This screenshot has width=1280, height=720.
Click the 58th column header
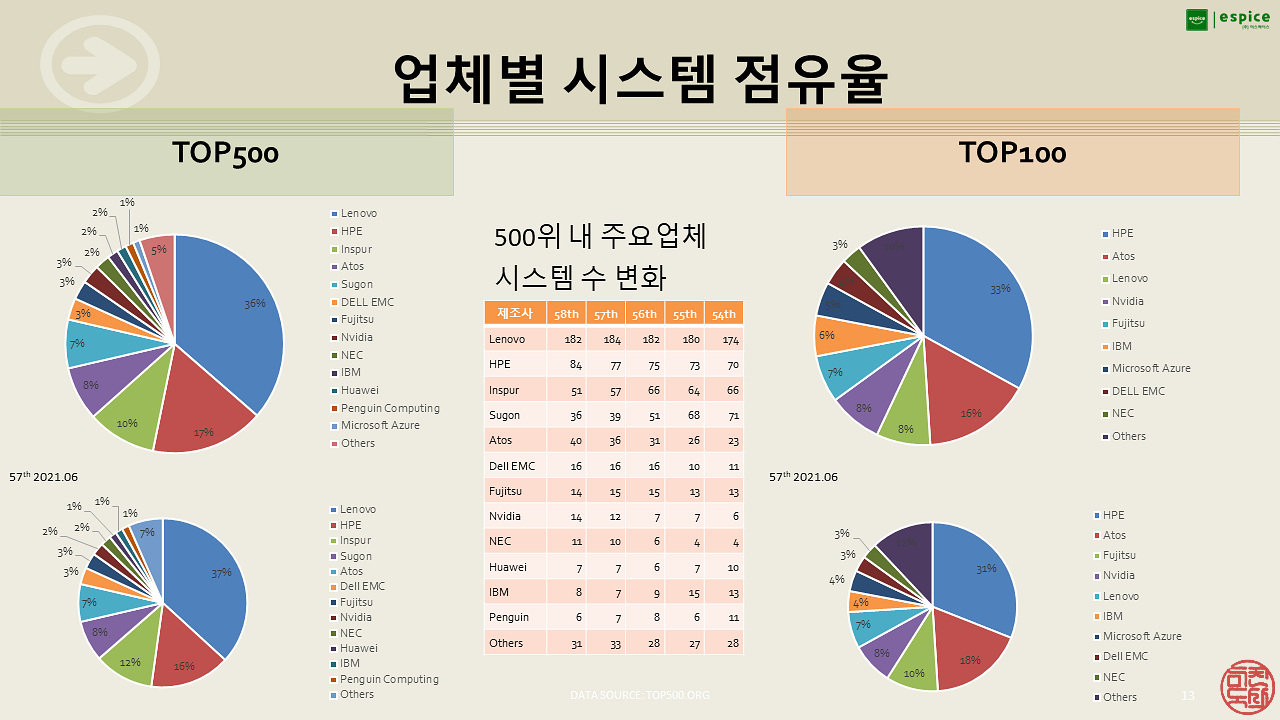[566, 313]
